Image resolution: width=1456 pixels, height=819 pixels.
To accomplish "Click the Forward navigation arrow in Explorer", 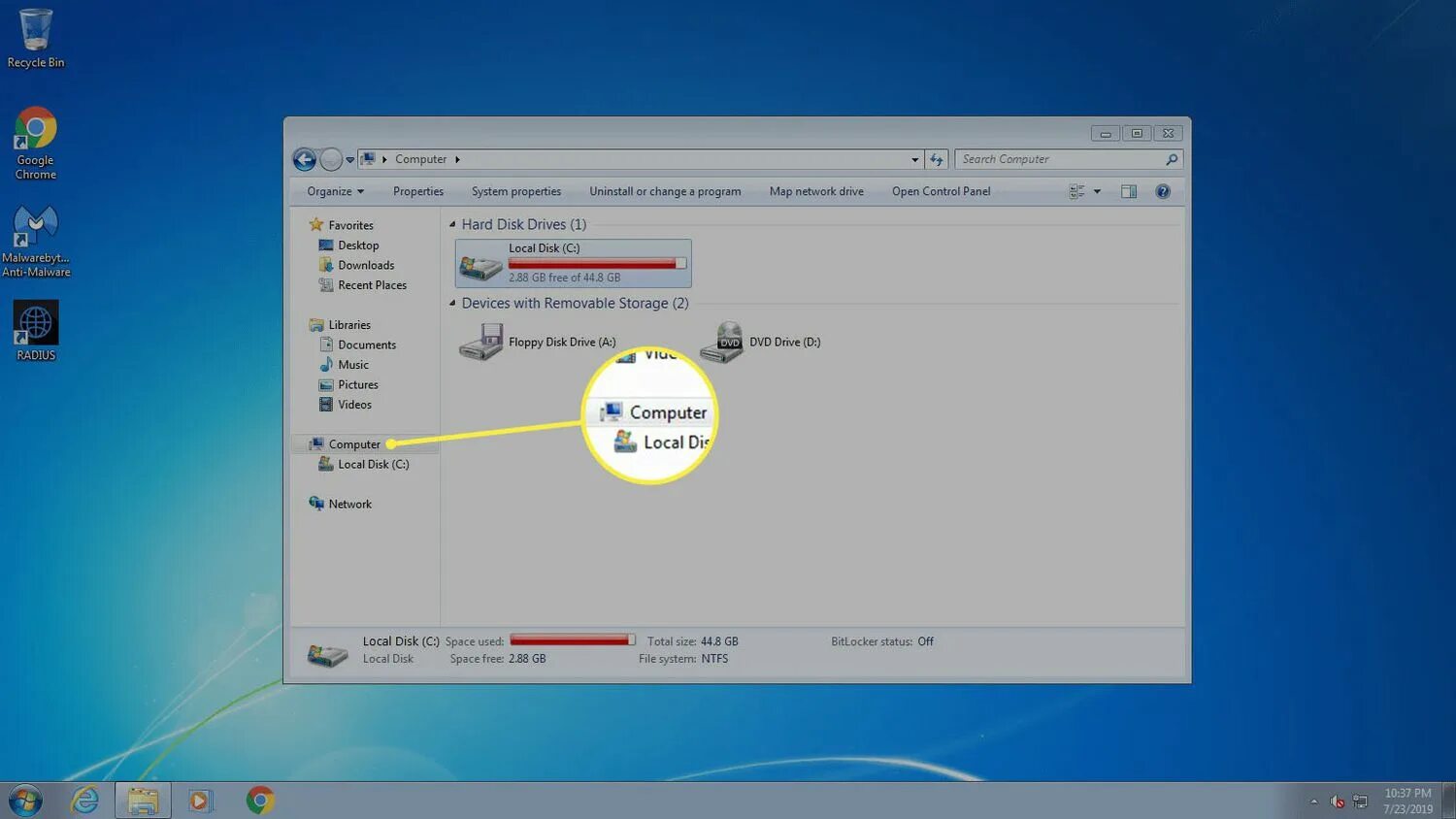I will click(331, 159).
